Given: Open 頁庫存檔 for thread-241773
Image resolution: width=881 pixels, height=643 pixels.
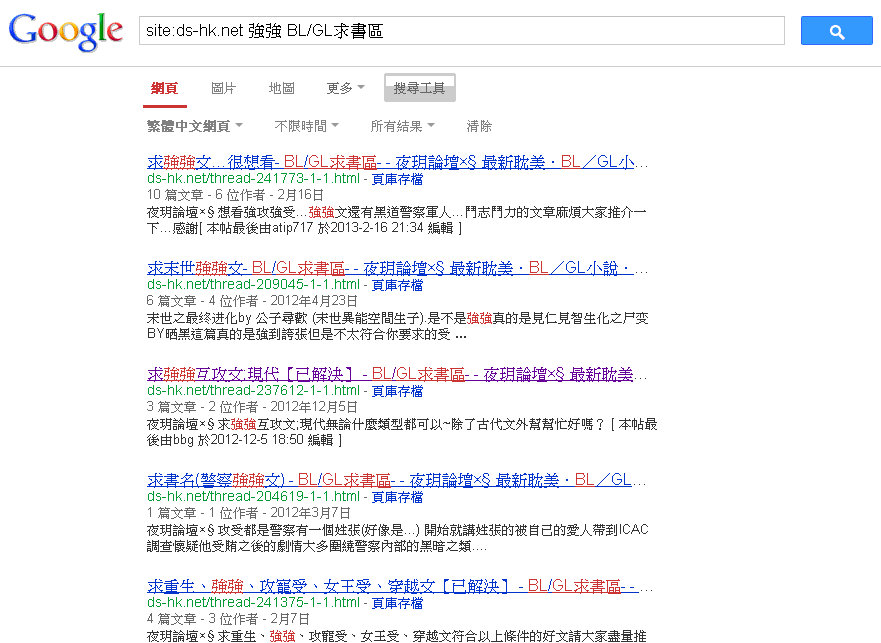Looking at the screenshot, I should click(397, 179).
